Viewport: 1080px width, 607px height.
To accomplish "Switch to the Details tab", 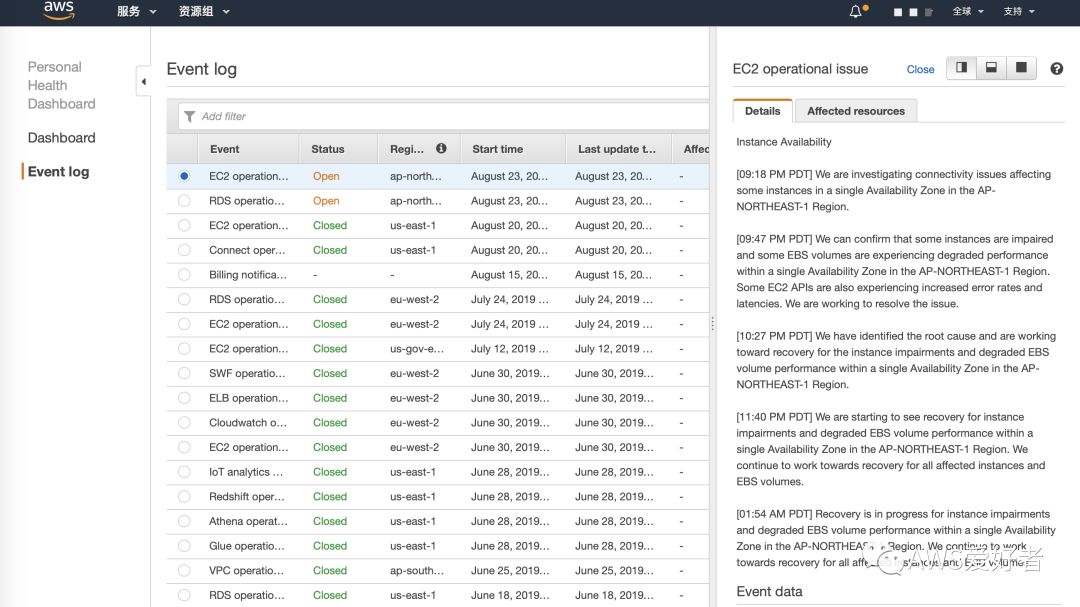I will click(x=762, y=111).
